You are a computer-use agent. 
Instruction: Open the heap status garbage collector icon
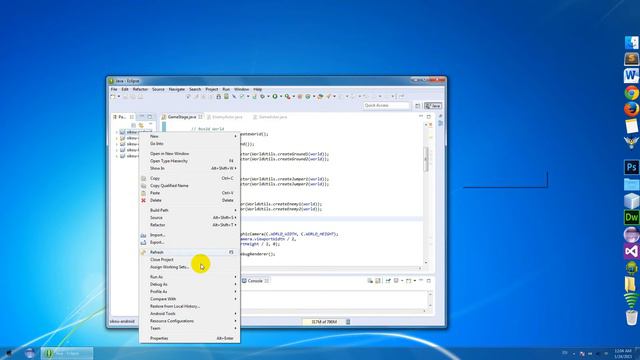click(348, 322)
